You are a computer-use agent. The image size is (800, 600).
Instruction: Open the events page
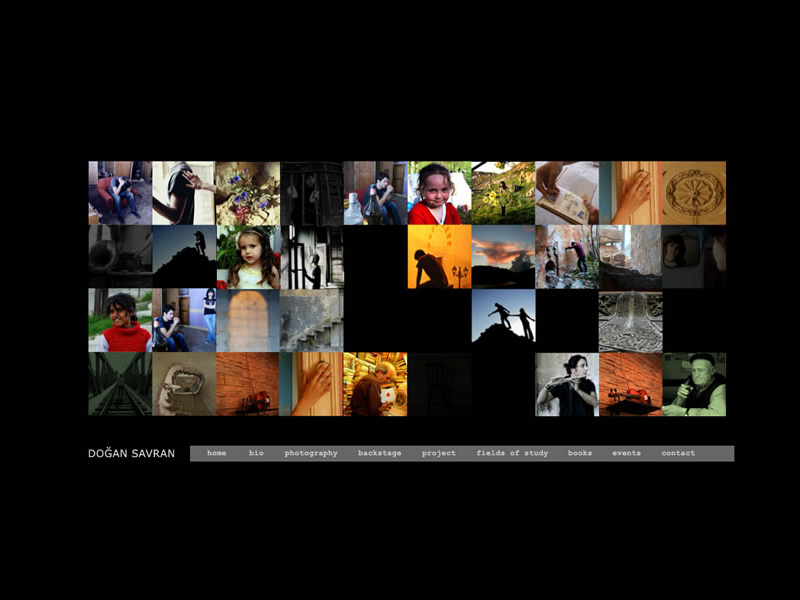(x=627, y=453)
